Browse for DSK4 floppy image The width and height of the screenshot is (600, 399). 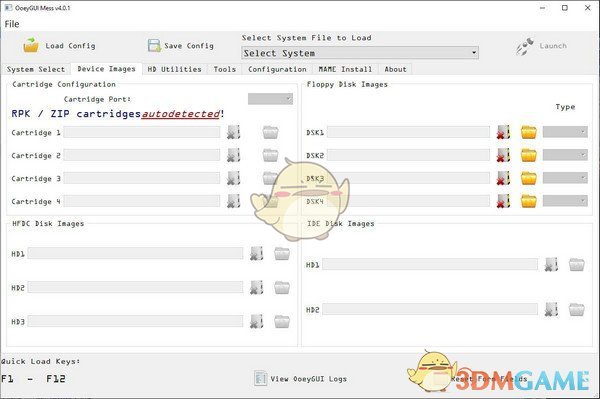coord(528,201)
